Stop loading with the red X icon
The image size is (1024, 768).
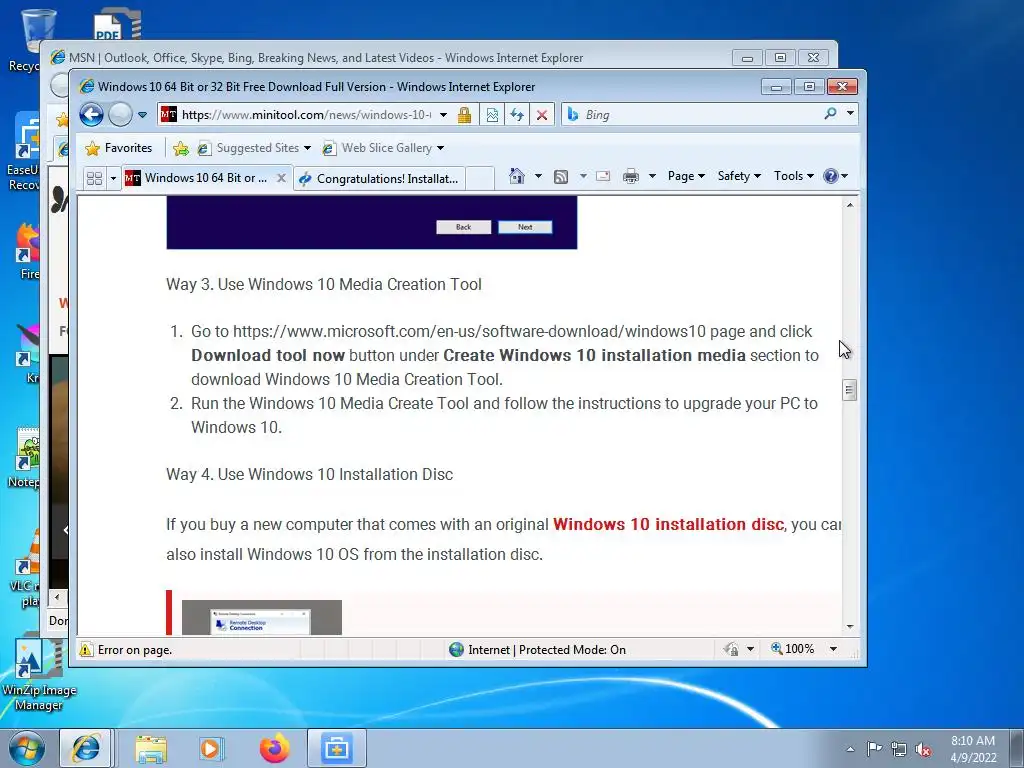click(x=541, y=115)
